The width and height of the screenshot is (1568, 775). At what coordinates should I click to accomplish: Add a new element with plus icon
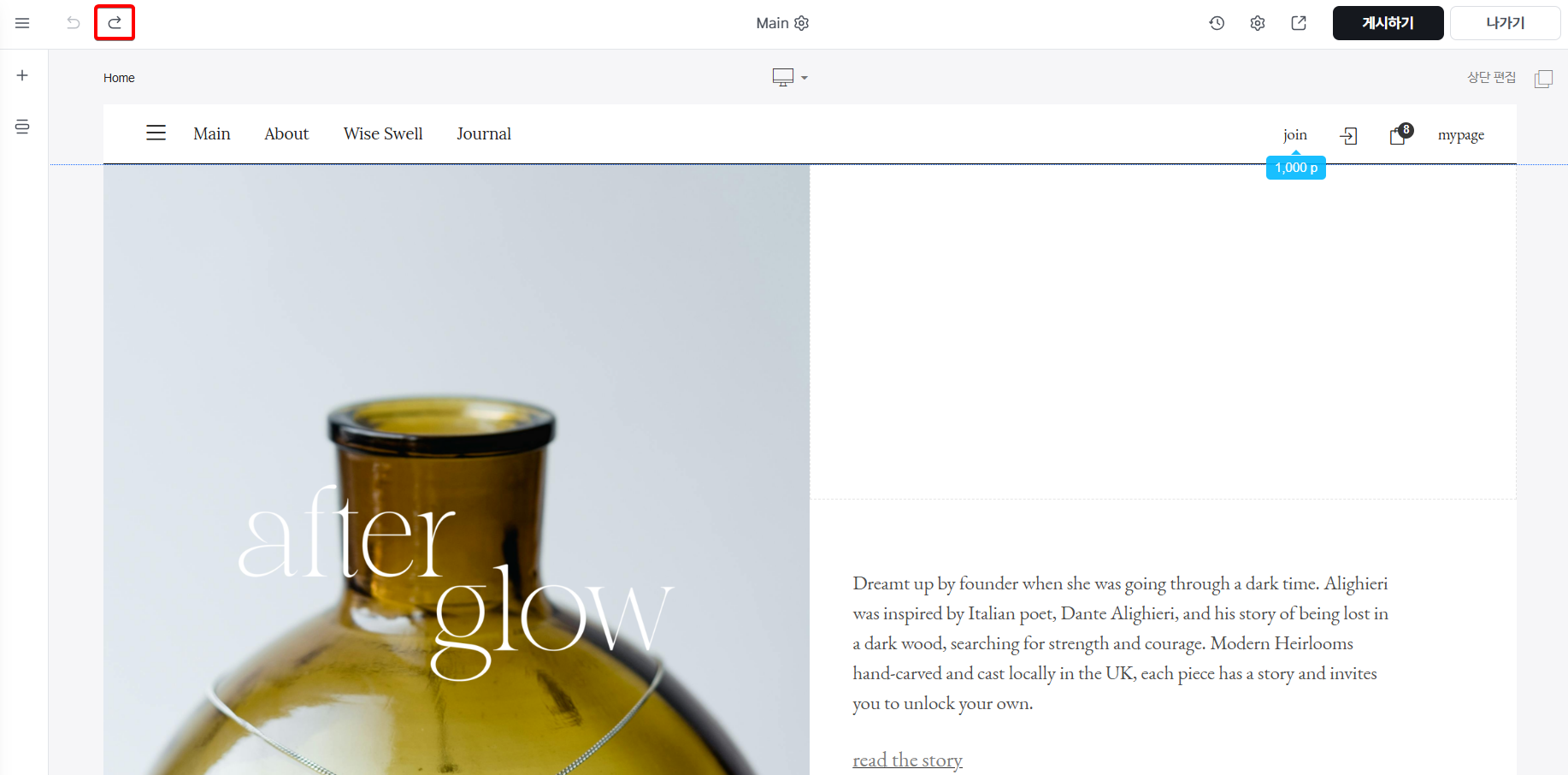pos(22,75)
